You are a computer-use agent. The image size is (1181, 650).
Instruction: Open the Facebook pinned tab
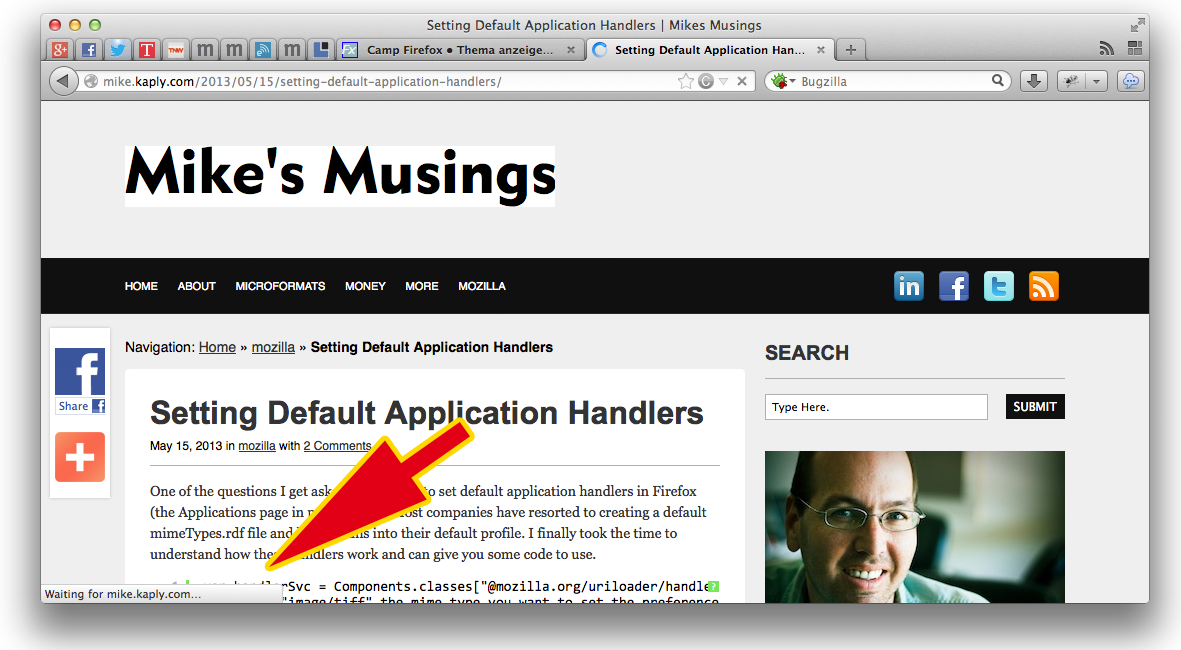click(89, 50)
